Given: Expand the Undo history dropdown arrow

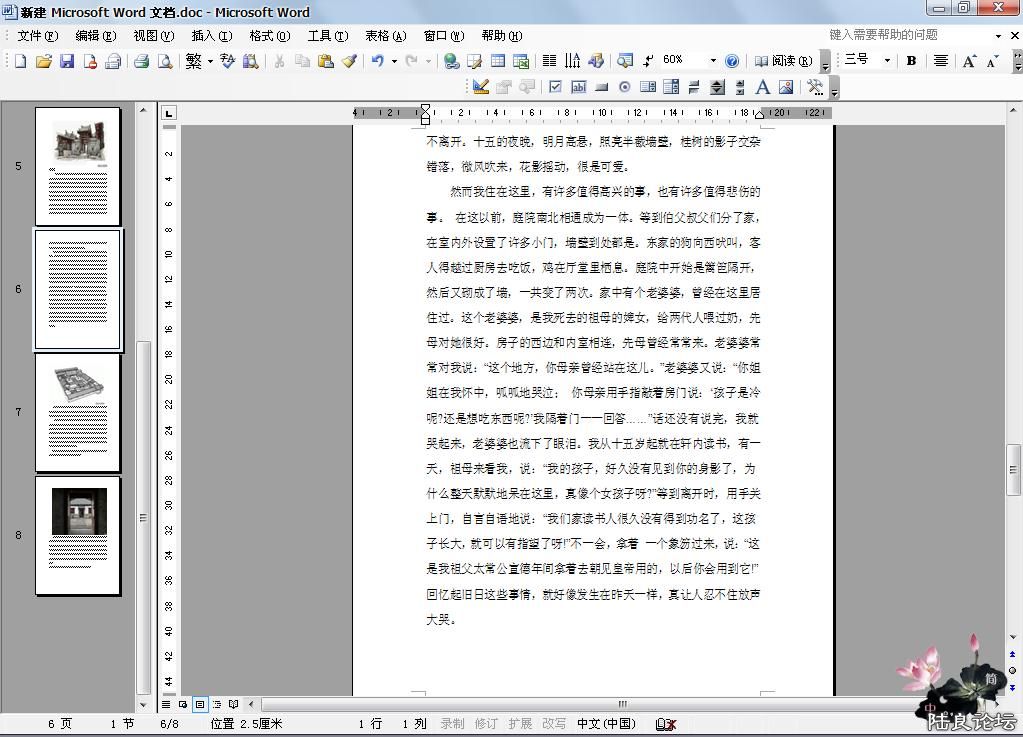Looking at the screenshot, I should click(394, 61).
